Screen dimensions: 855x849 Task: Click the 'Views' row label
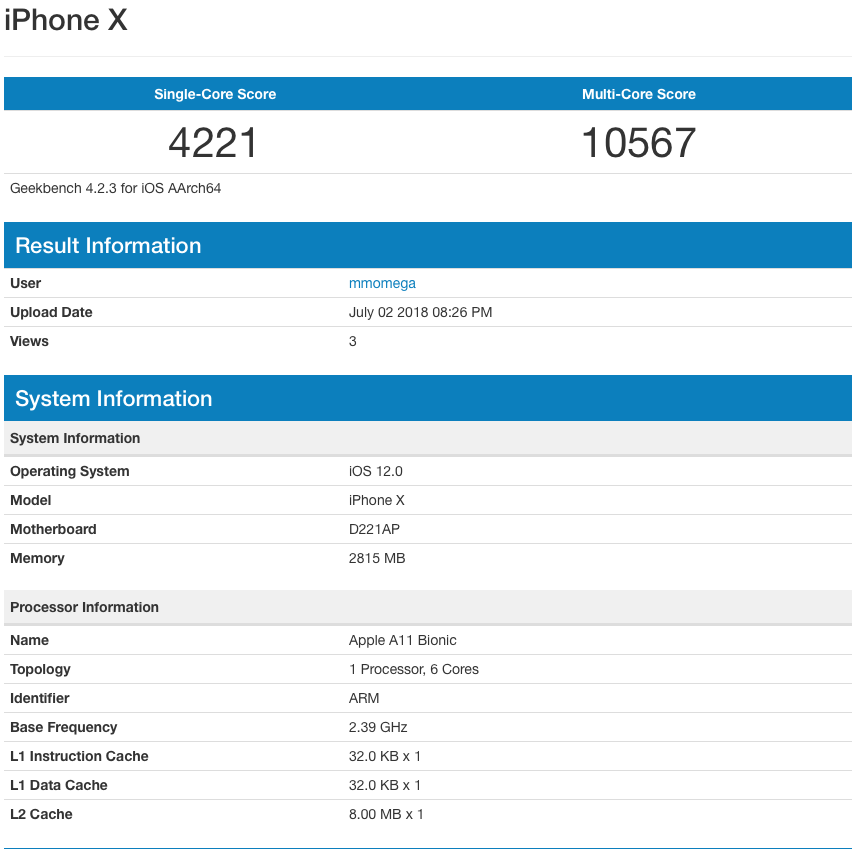[29, 341]
